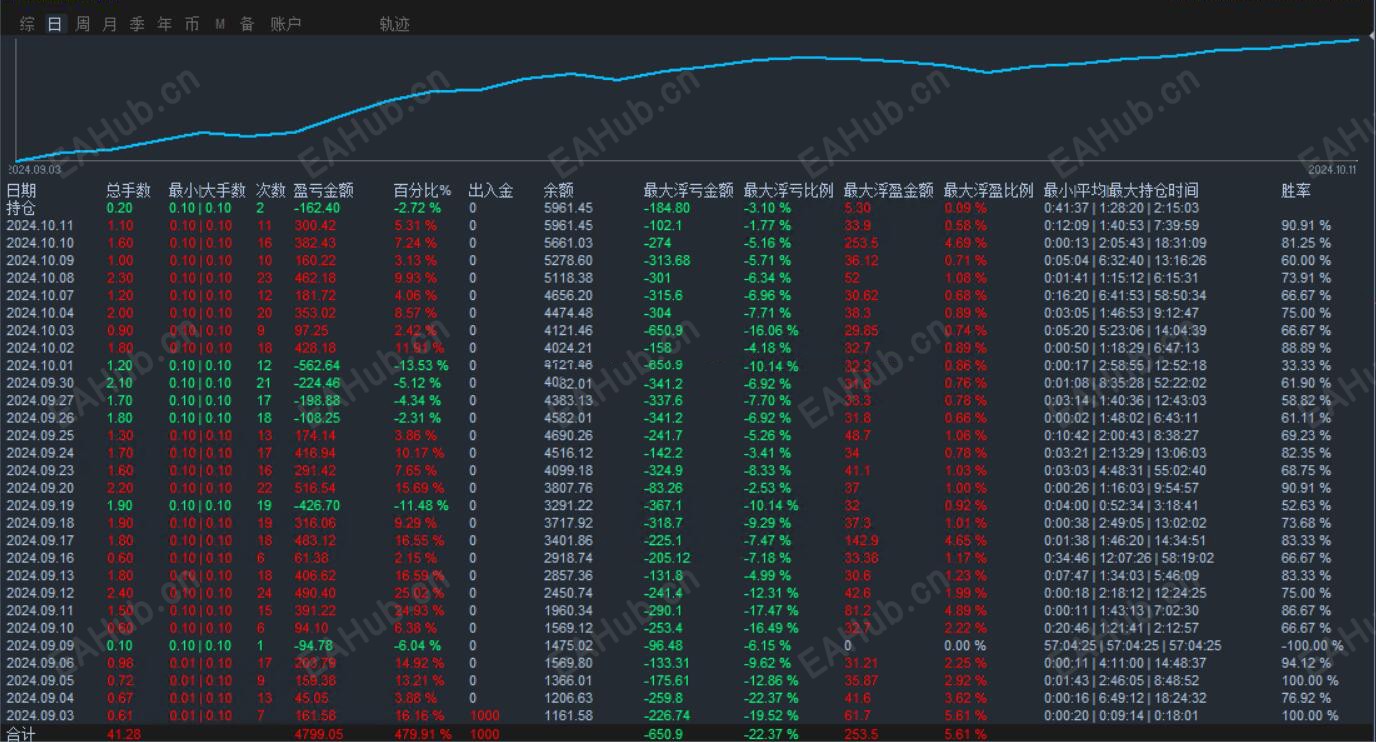
Task: Click the -16.06 % max drawdown cell
Action: click(771, 331)
